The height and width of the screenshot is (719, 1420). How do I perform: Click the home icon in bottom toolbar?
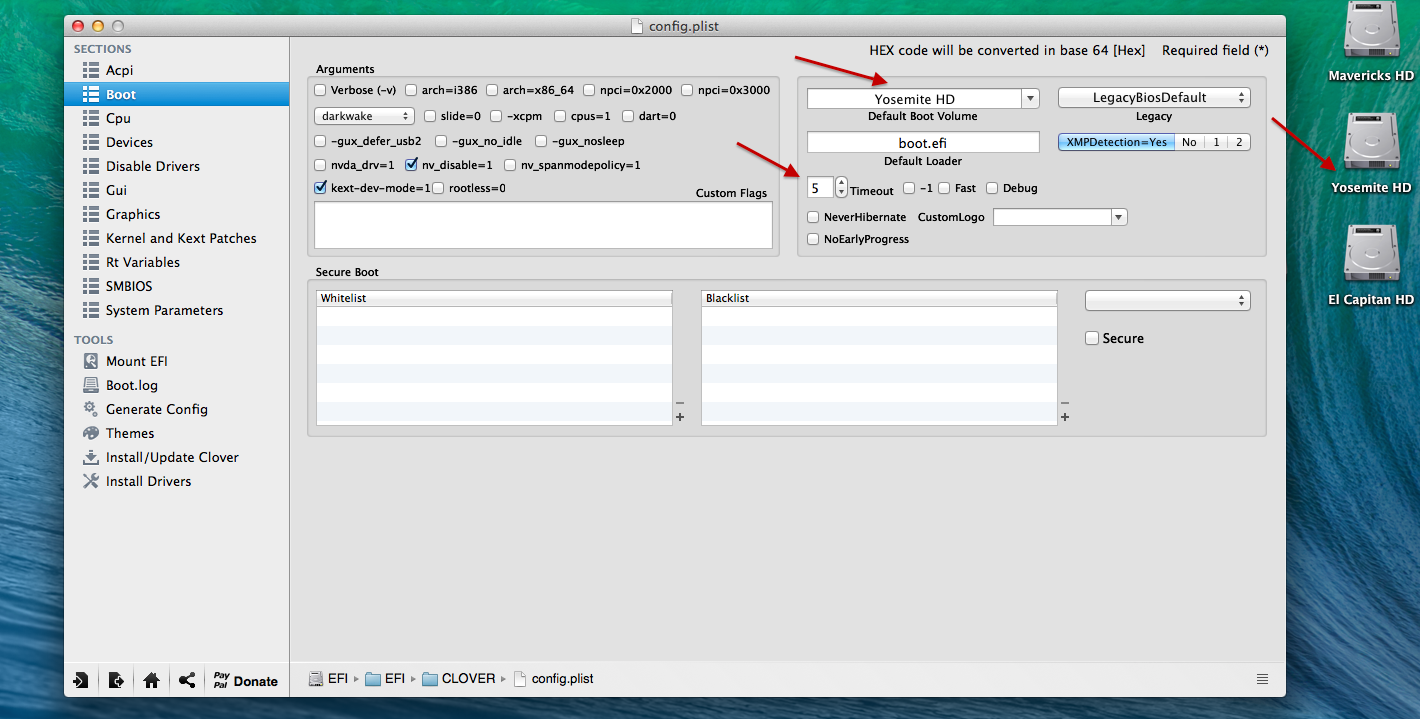151,680
